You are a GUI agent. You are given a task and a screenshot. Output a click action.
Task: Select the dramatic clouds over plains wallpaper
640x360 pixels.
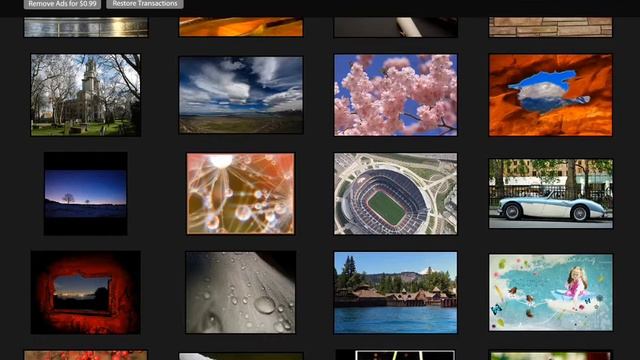pyautogui.click(x=241, y=95)
